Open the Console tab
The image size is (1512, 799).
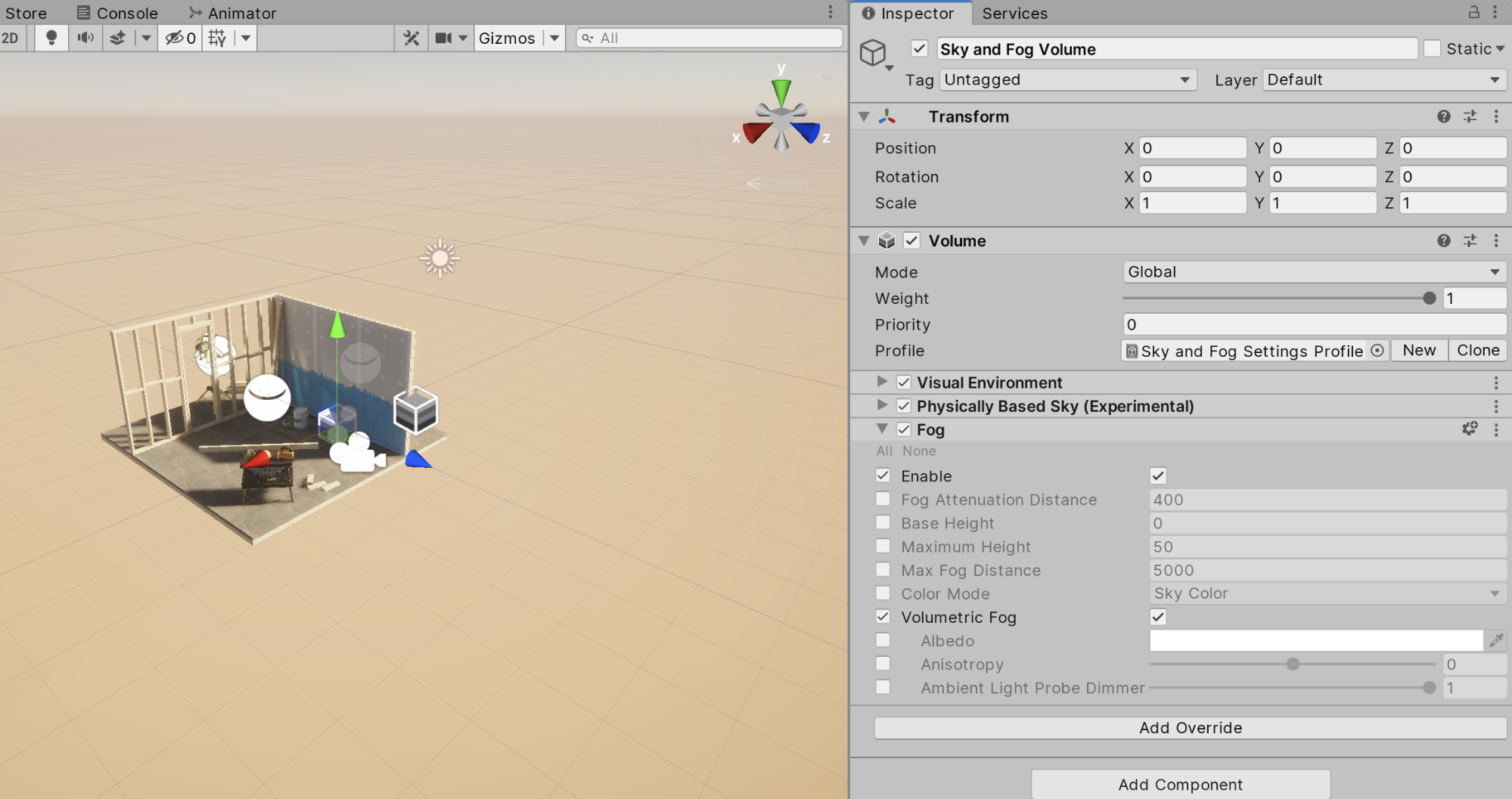117,13
